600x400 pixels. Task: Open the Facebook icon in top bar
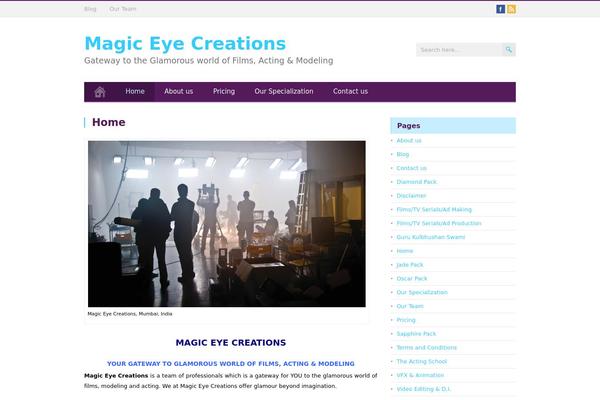[500, 9]
